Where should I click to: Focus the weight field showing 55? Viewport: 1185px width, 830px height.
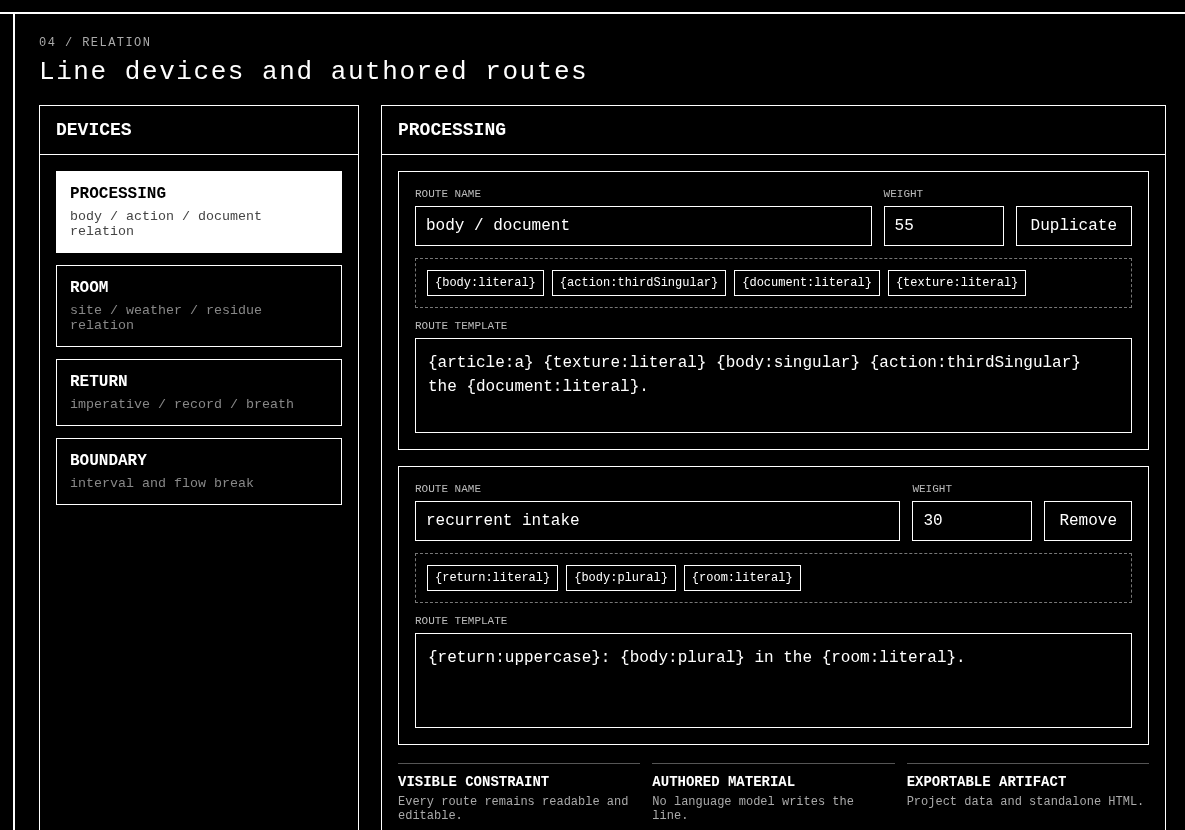pos(944,225)
